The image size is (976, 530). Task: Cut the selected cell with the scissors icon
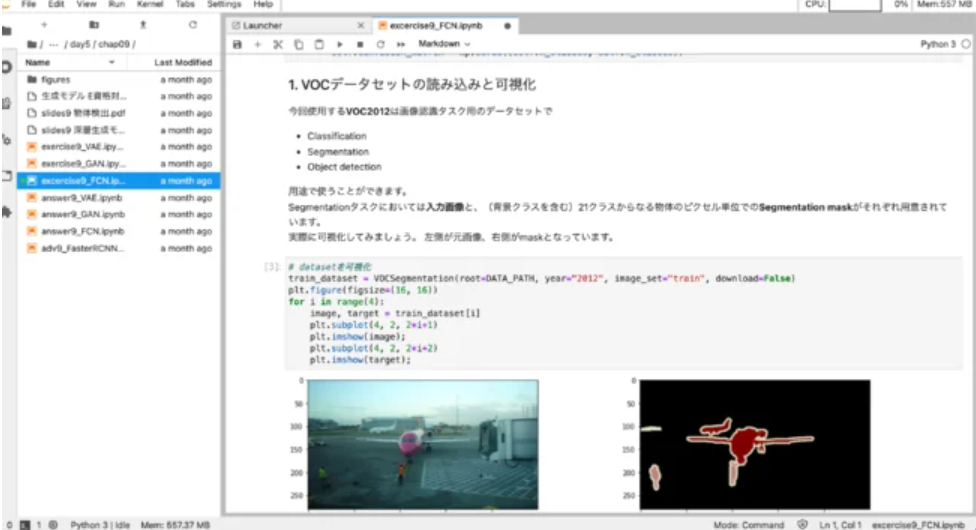[278, 44]
